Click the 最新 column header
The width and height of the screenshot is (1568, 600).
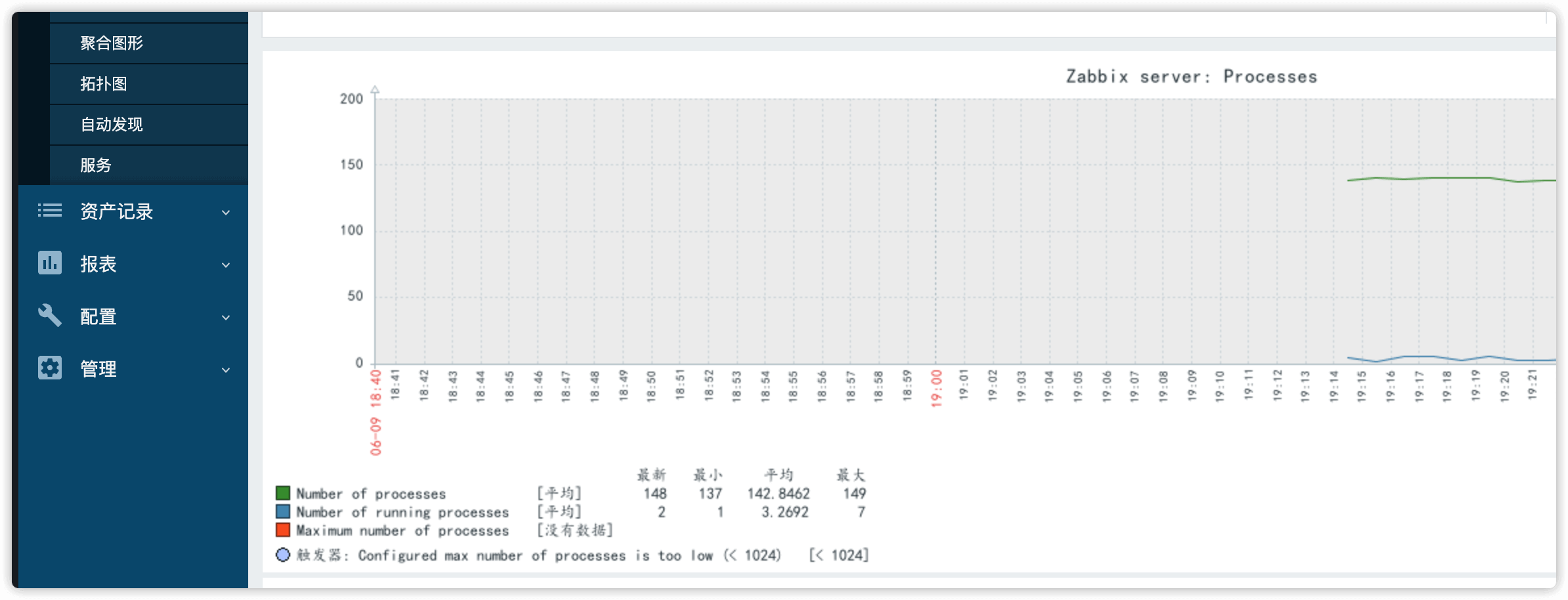651,475
